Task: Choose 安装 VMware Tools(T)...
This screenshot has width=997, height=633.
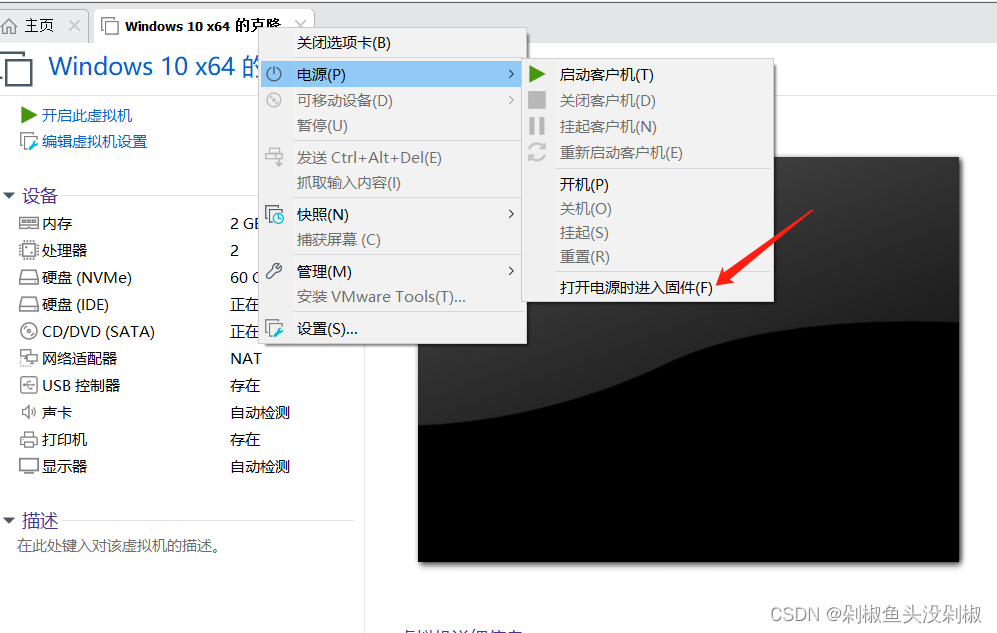Action: [393, 296]
